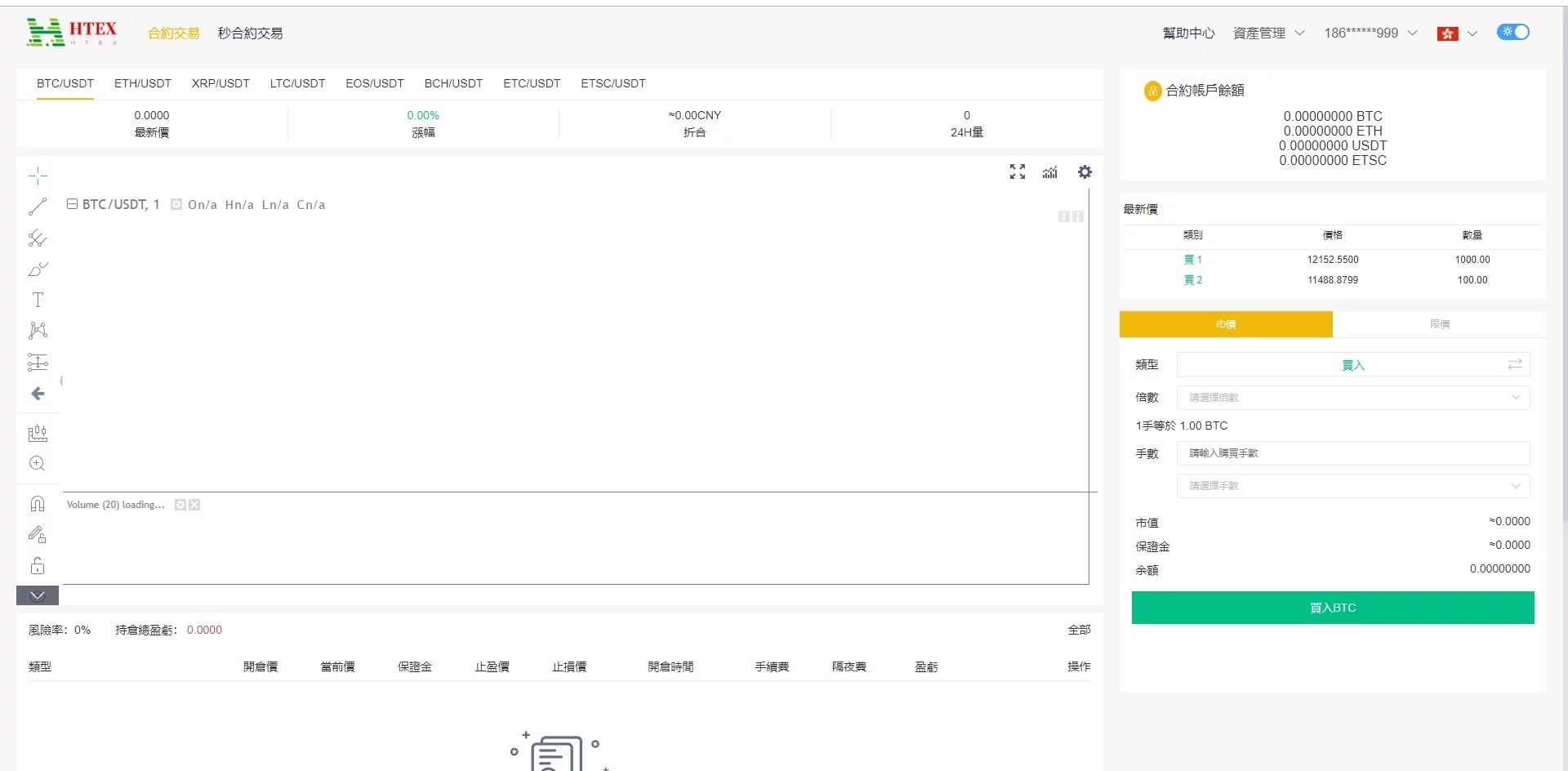1568x771 pixels.
Task: Open the chart indicators button
Action: (1050, 172)
